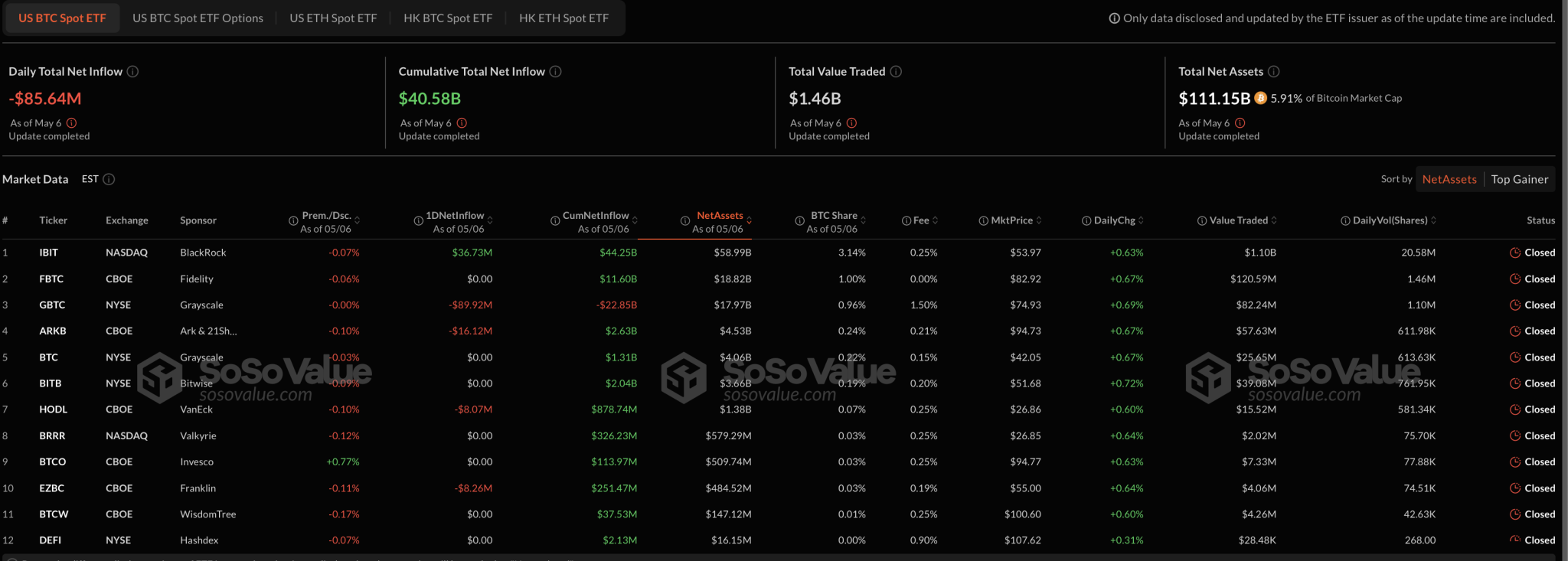Click red alert icon under Daily Total Net Inflow date
The width and height of the screenshot is (1568, 561).
[71, 122]
